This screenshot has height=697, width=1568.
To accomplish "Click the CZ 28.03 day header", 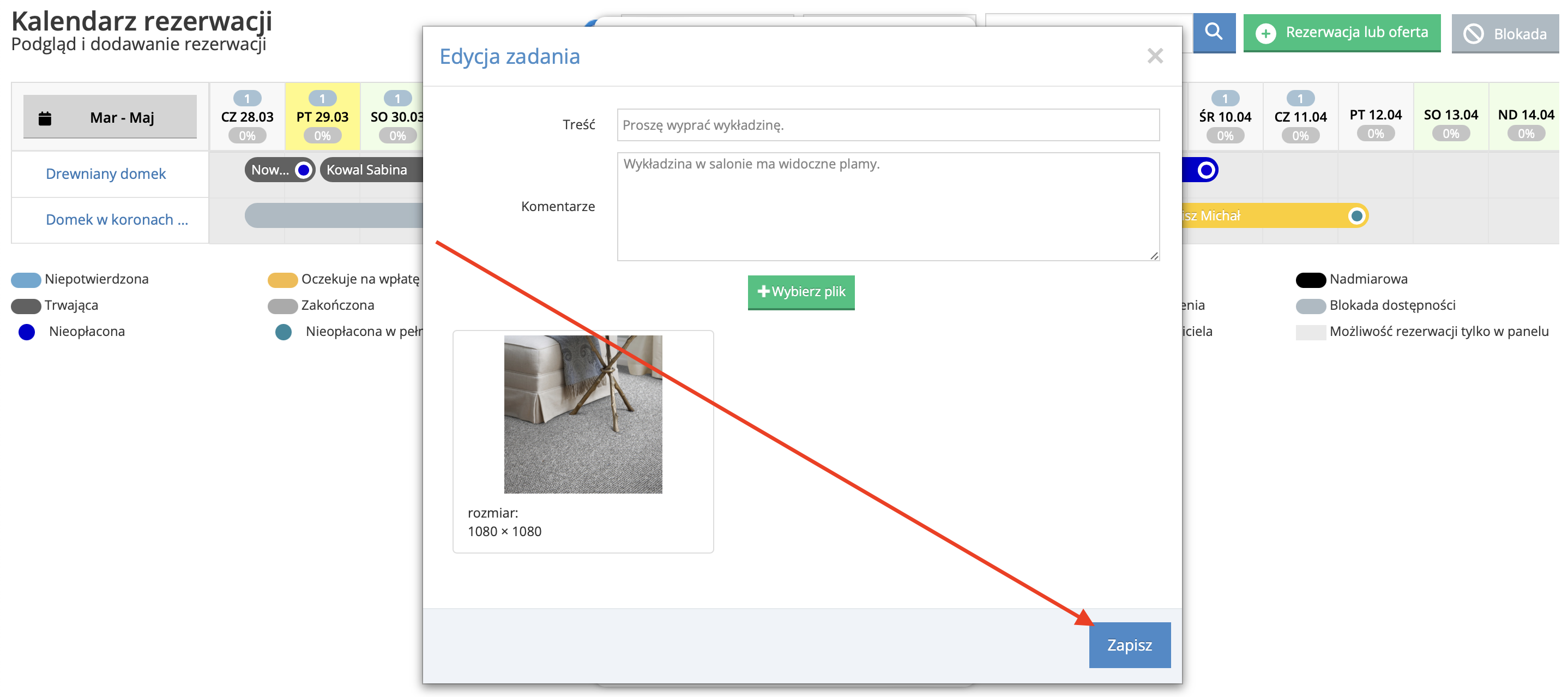I will (x=247, y=117).
